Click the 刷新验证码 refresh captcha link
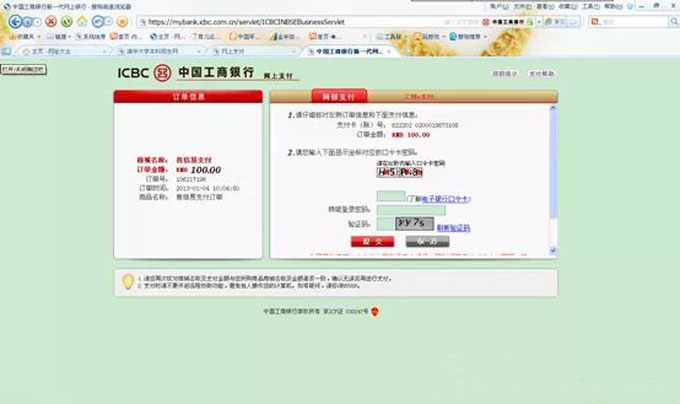The image size is (680, 404). [453, 228]
